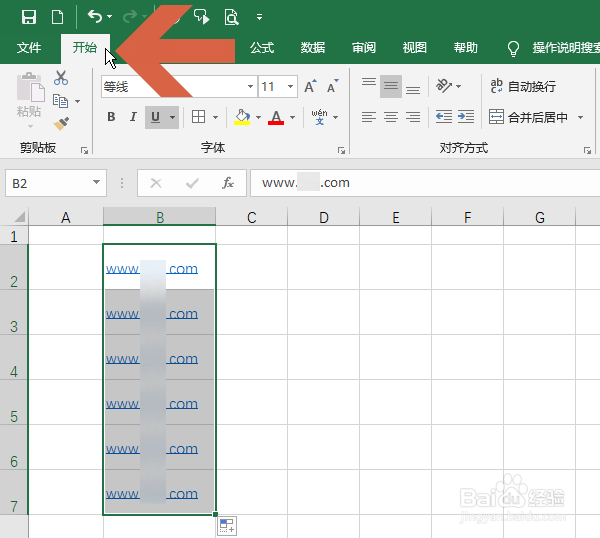Click the print preview icon

point(231,17)
